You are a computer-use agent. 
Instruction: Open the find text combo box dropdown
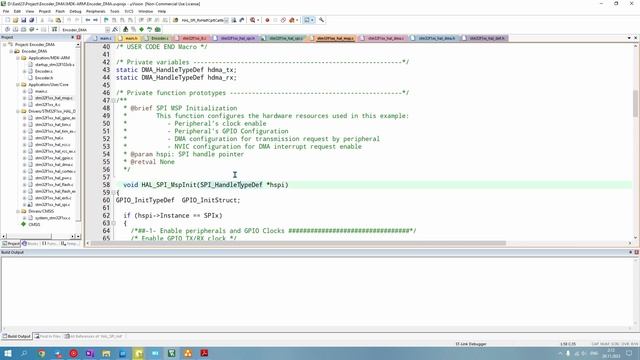click(x=227, y=20)
